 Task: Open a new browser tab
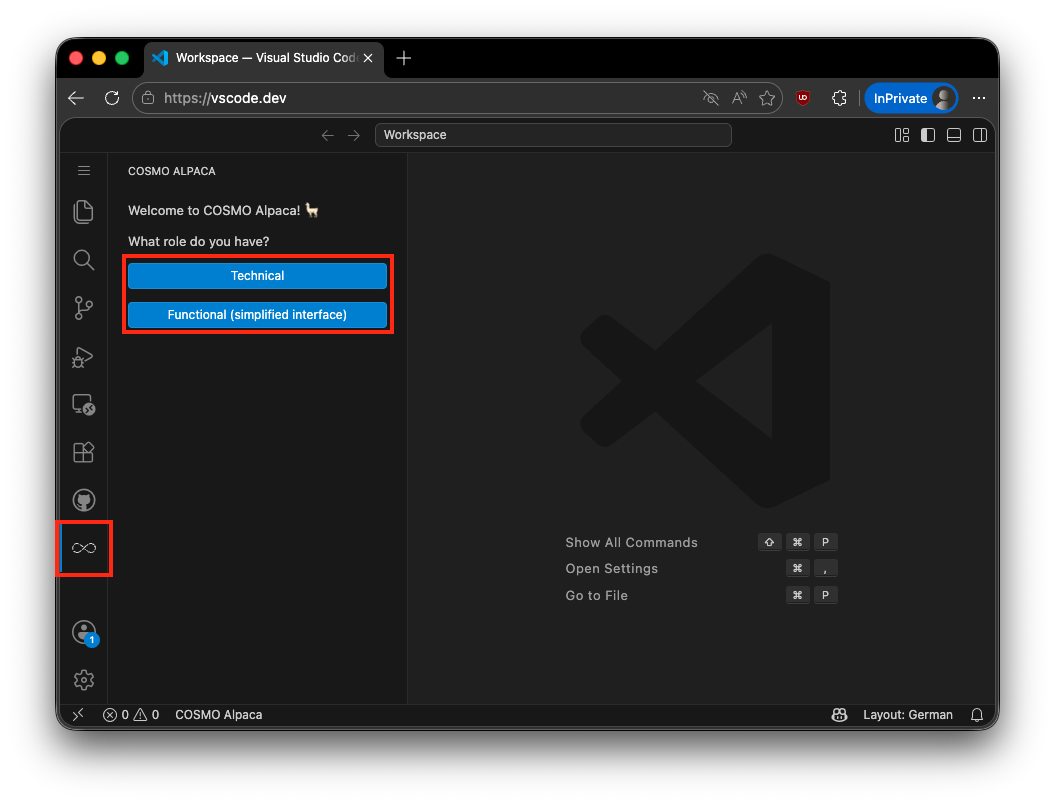point(404,58)
